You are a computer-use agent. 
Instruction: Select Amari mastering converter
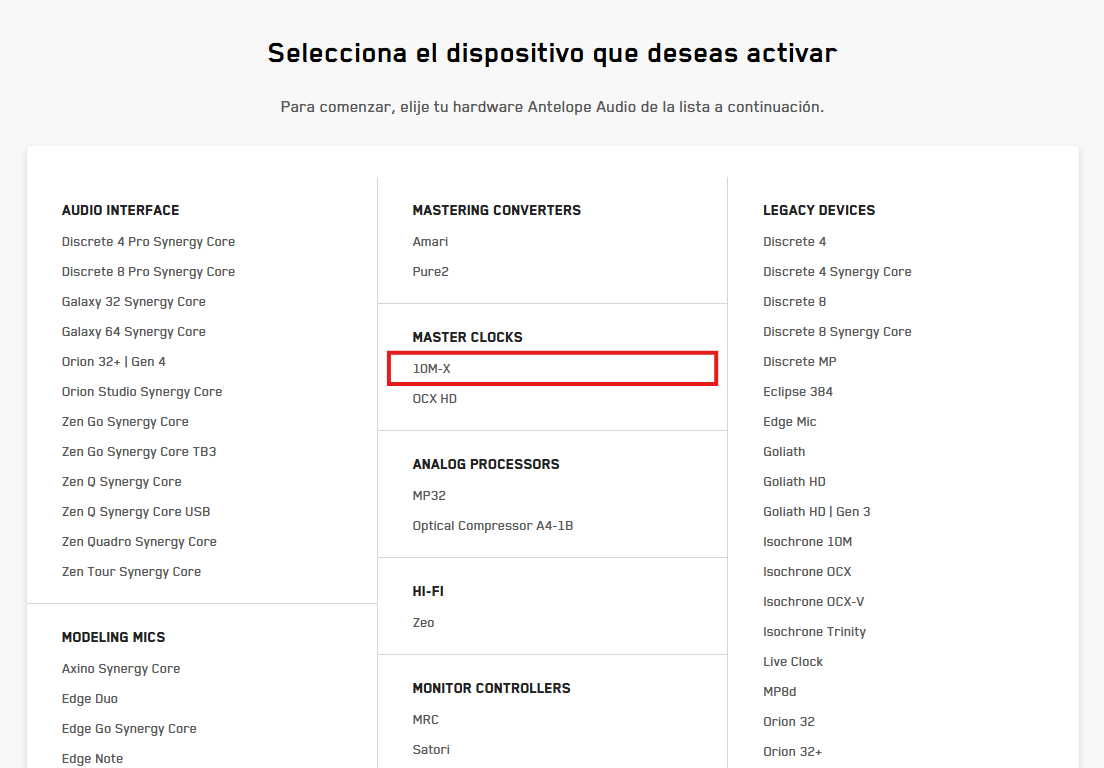pos(430,241)
